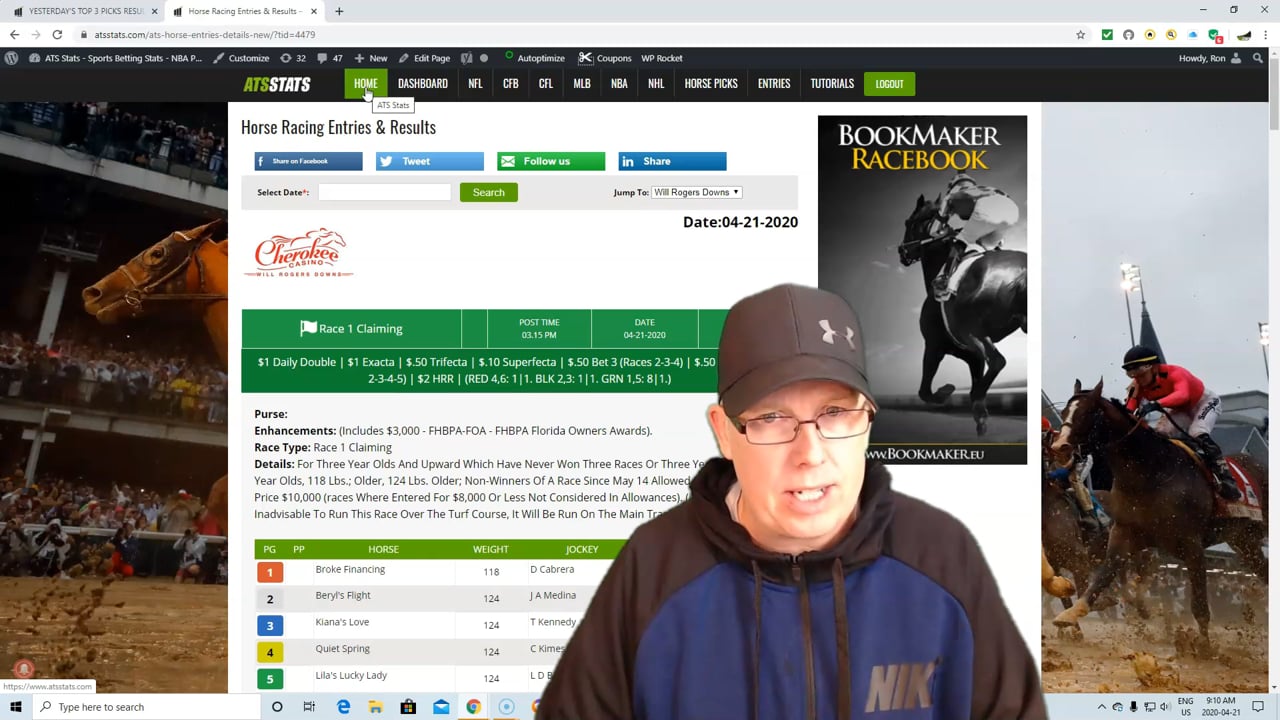Close the 'Yesterday's Top 3 Picks' tab
Screen dimensions: 1280x720
click(154, 11)
